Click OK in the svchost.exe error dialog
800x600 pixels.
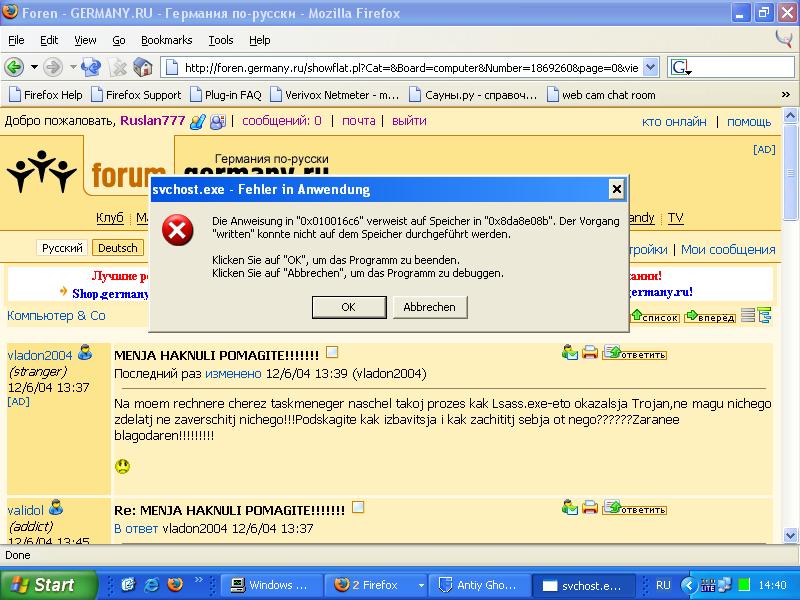click(349, 307)
